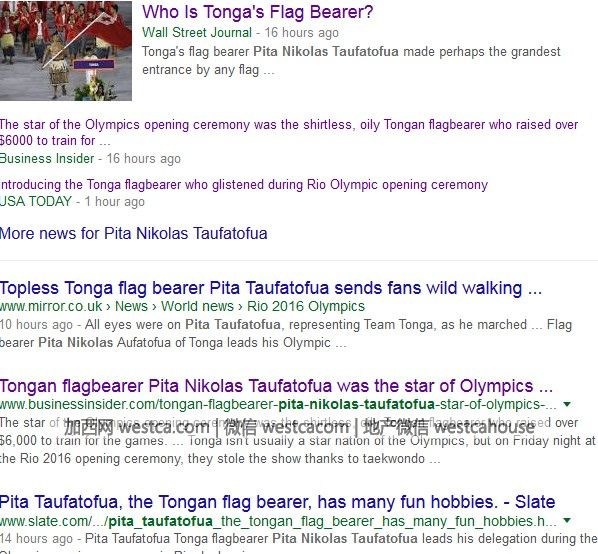Expand dropdown arrow beside businessinsider.com URL
The height and width of the screenshot is (554, 598).
(567, 404)
